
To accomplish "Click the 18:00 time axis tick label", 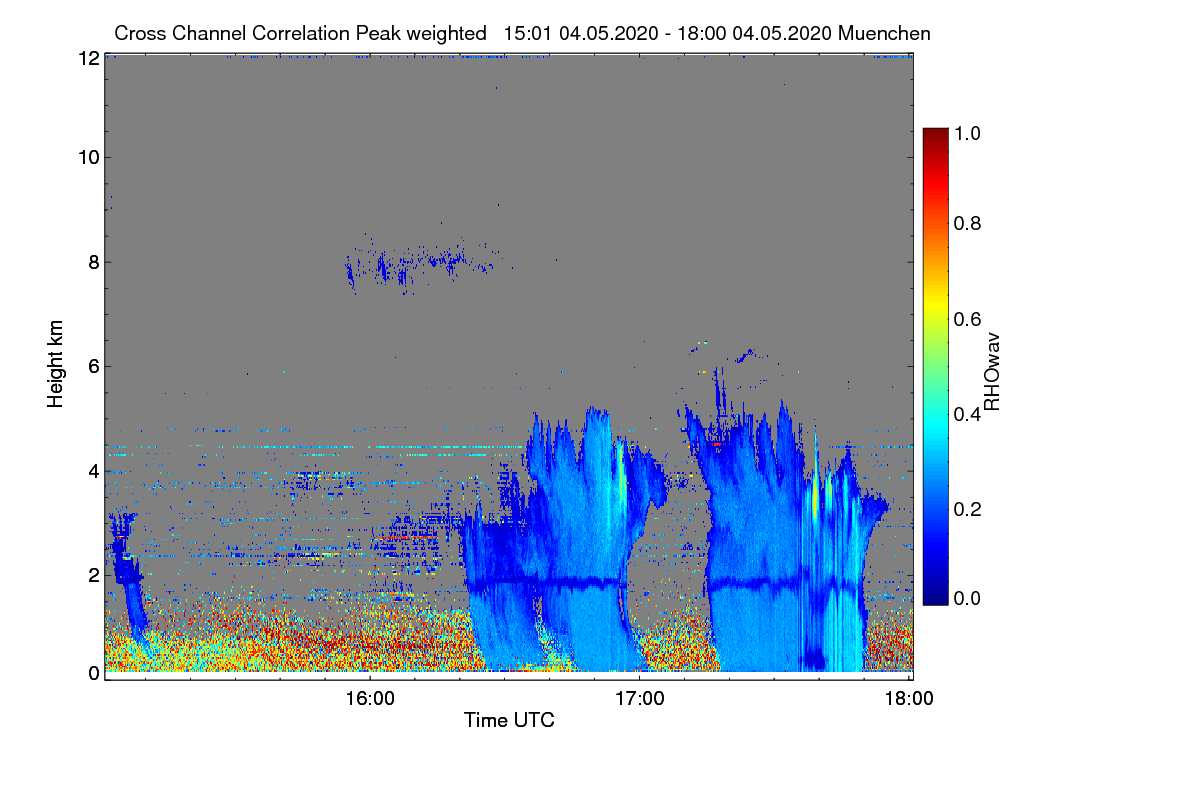I will click(909, 699).
